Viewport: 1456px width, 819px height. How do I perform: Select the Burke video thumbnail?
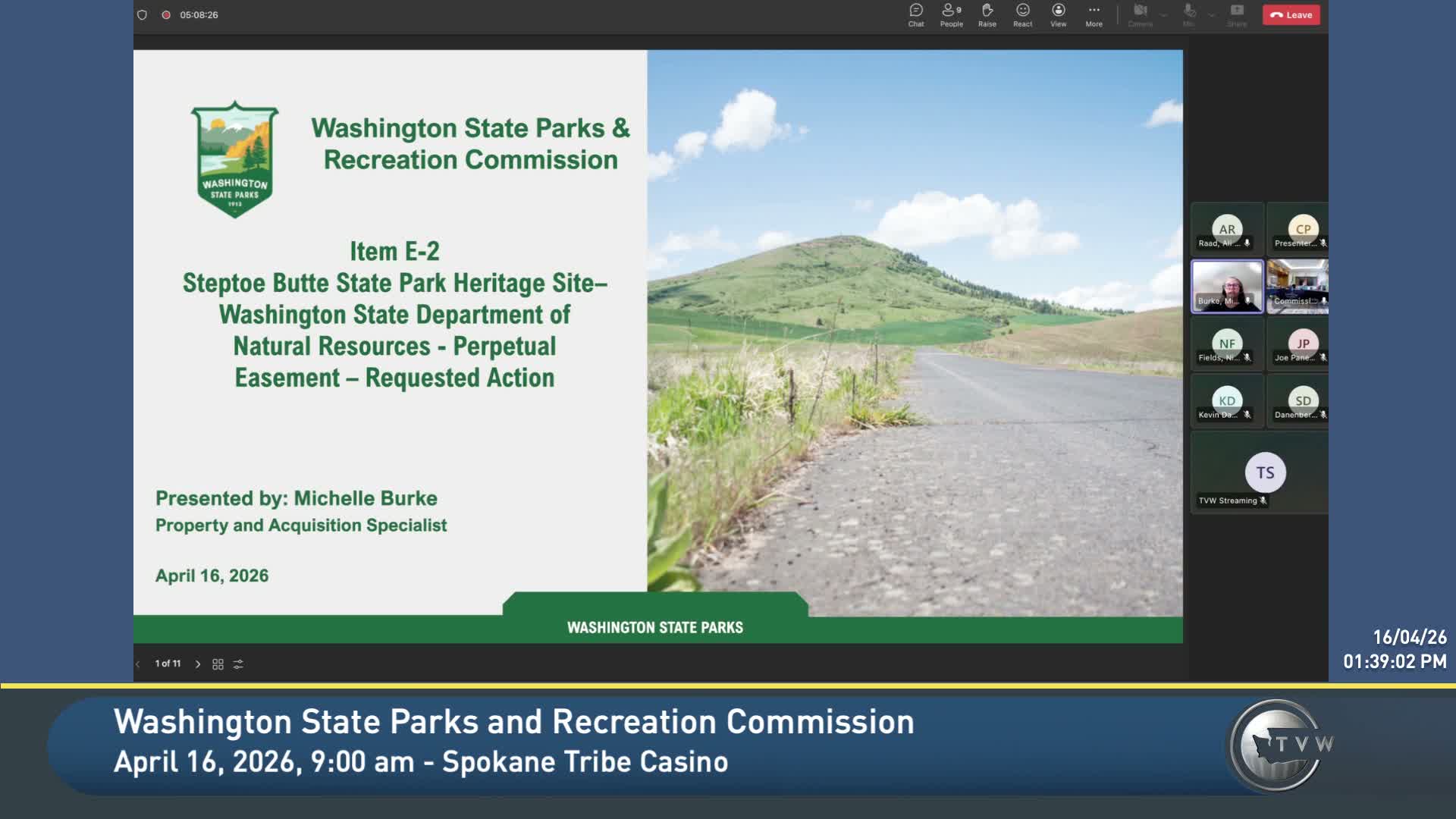pyautogui.click(x=1226, y=287)
